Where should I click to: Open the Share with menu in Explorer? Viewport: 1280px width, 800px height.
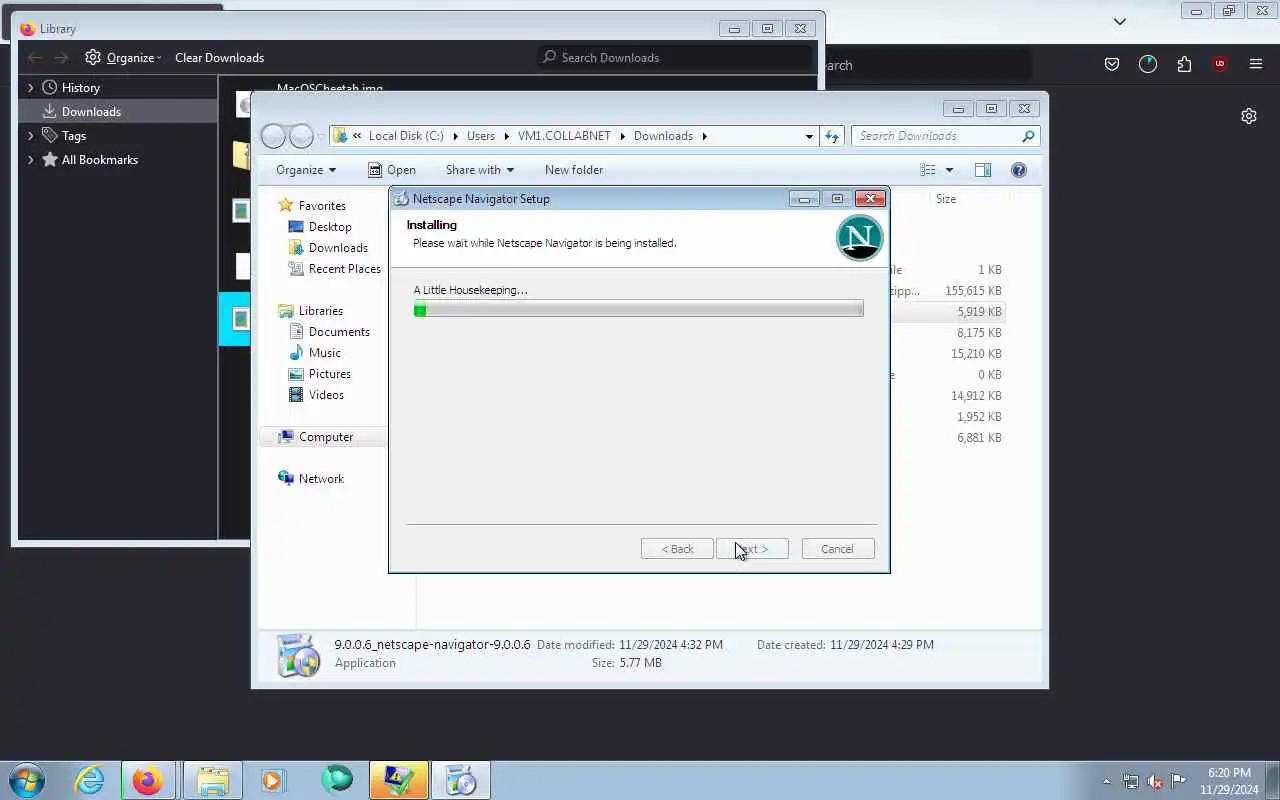point(480,170)
